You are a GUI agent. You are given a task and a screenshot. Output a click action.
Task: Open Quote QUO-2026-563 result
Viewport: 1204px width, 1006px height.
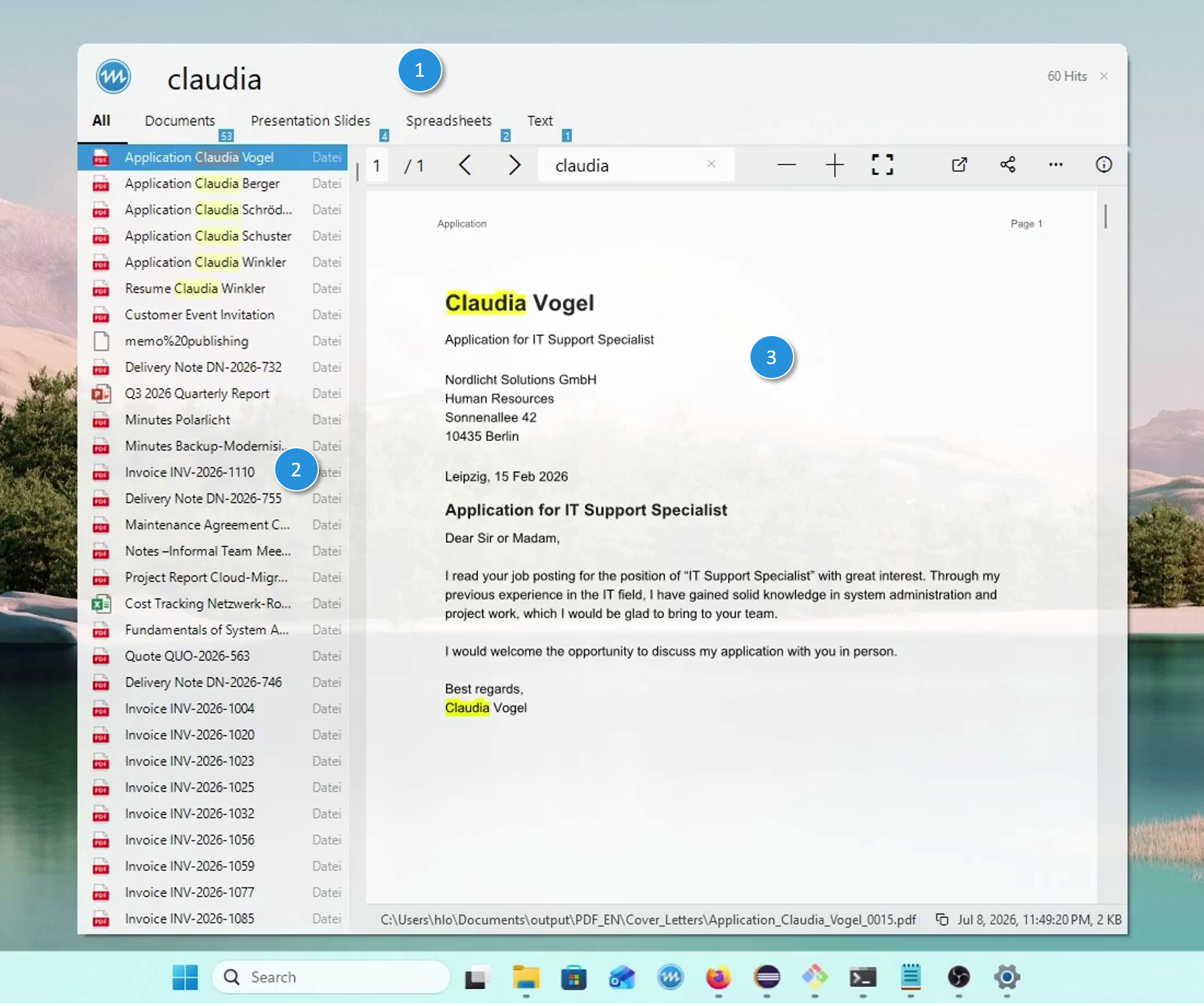tap(213, 656)
